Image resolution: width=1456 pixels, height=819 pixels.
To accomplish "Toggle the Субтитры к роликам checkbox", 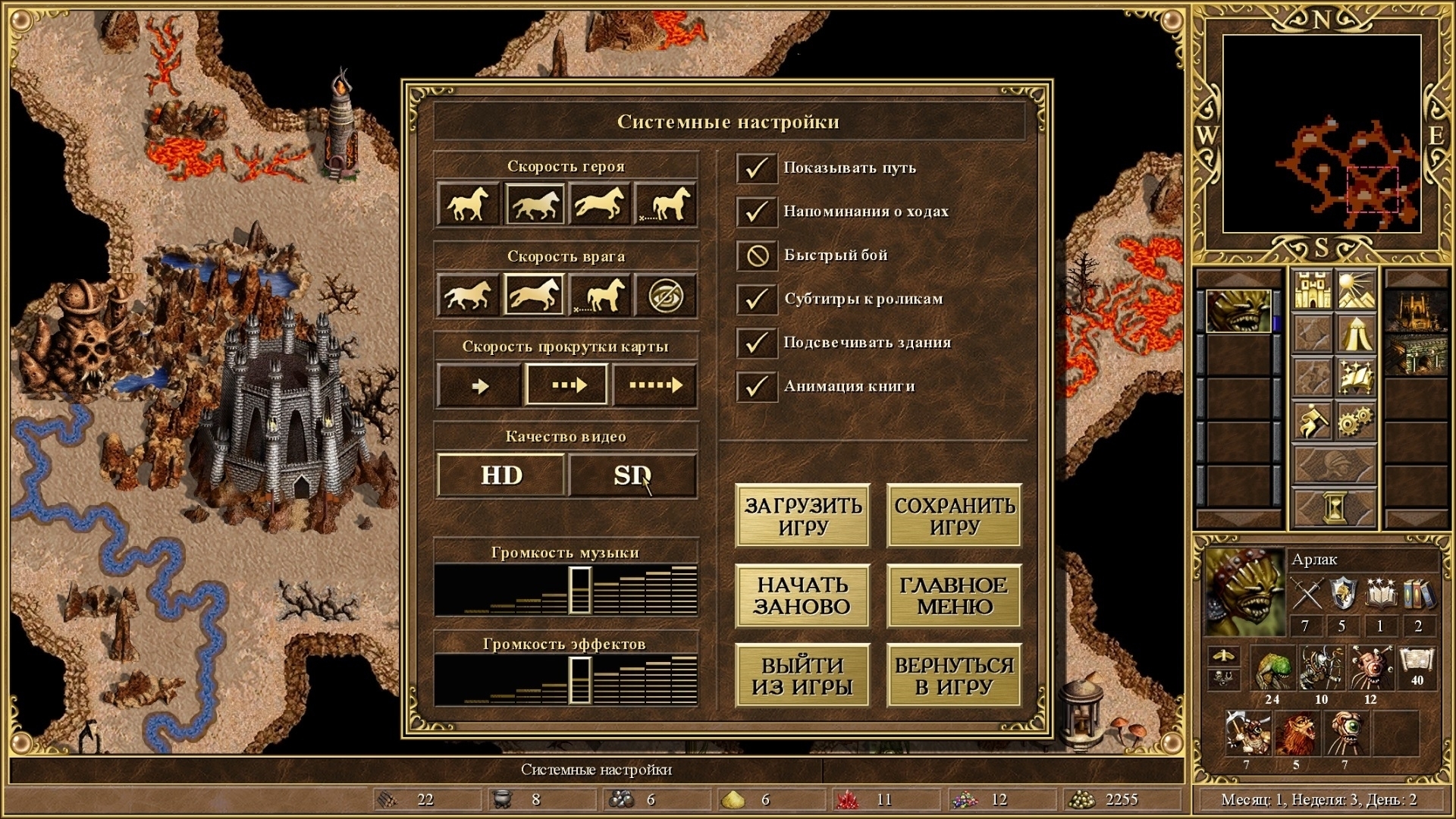I will coord(756,299).
